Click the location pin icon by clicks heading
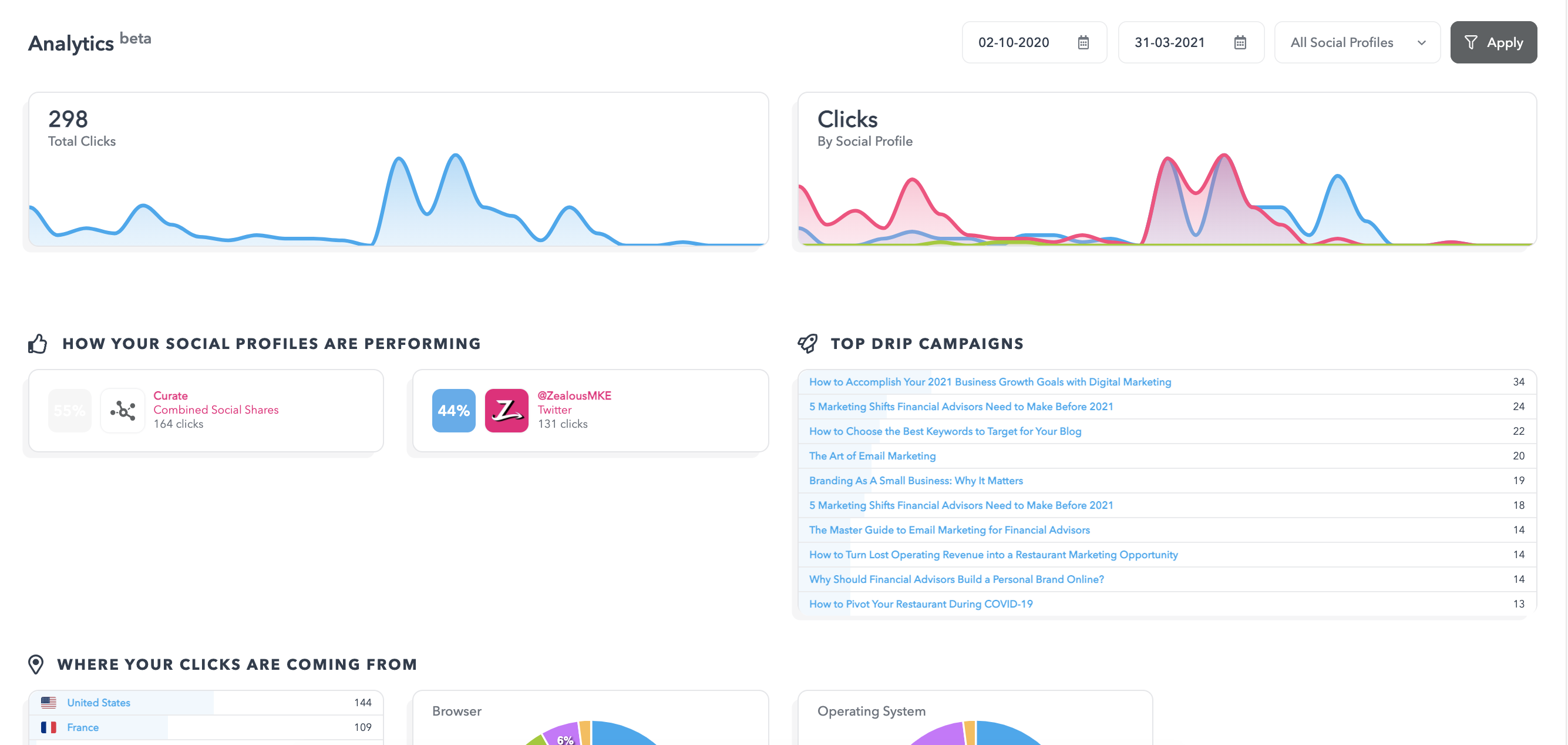 36,664
